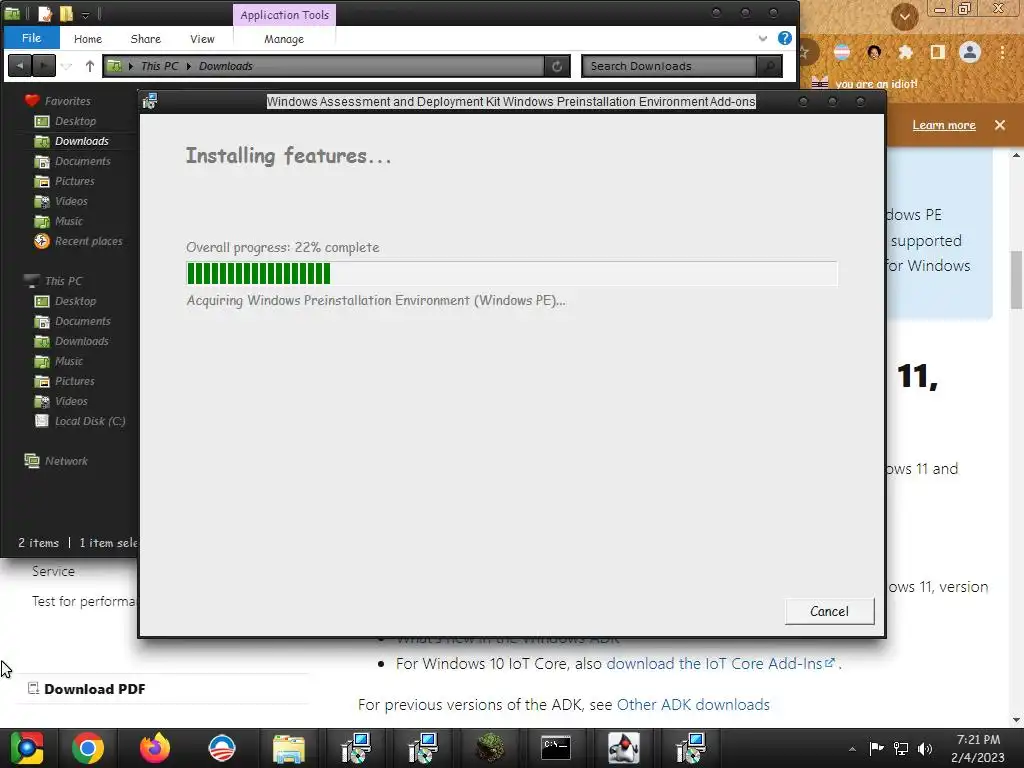Screen dimensions: 1024x768
Task: Open the Action Center flag tray icon
Action: (876, 748)
